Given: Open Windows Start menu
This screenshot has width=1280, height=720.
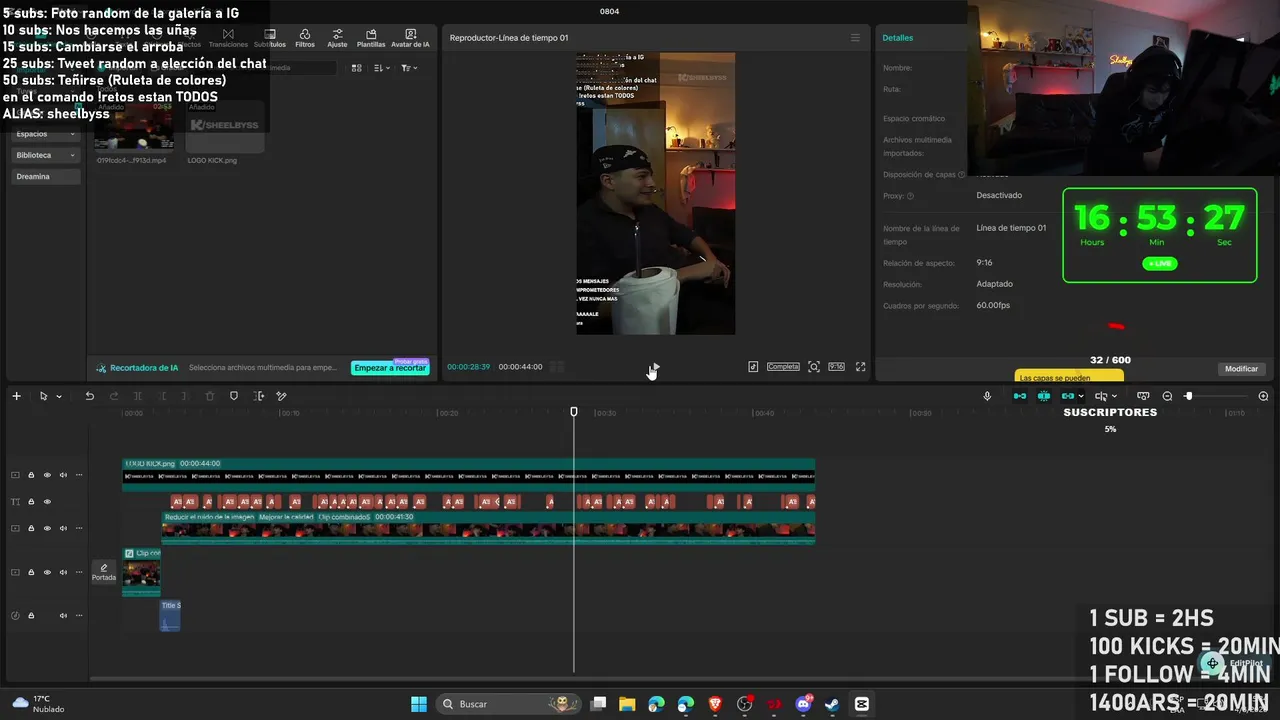Looking at the screenshot, I should click(x=419, y=704).
